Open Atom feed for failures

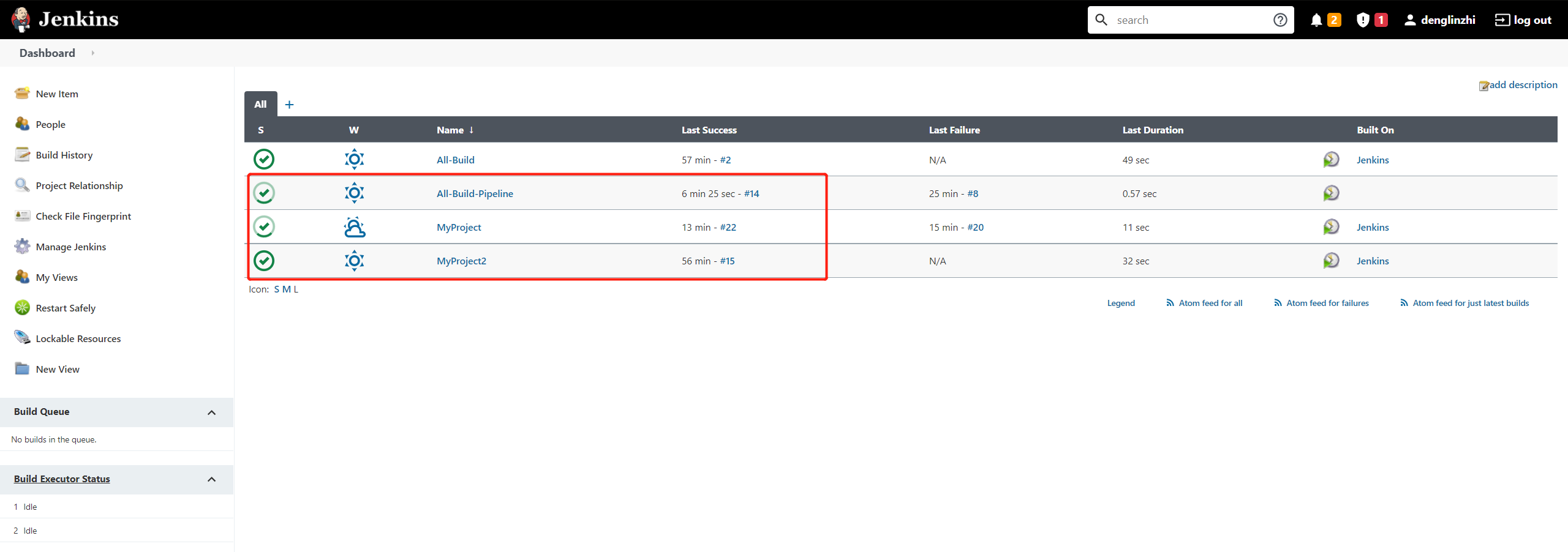pyautogui.click(x=1322, y=303)
